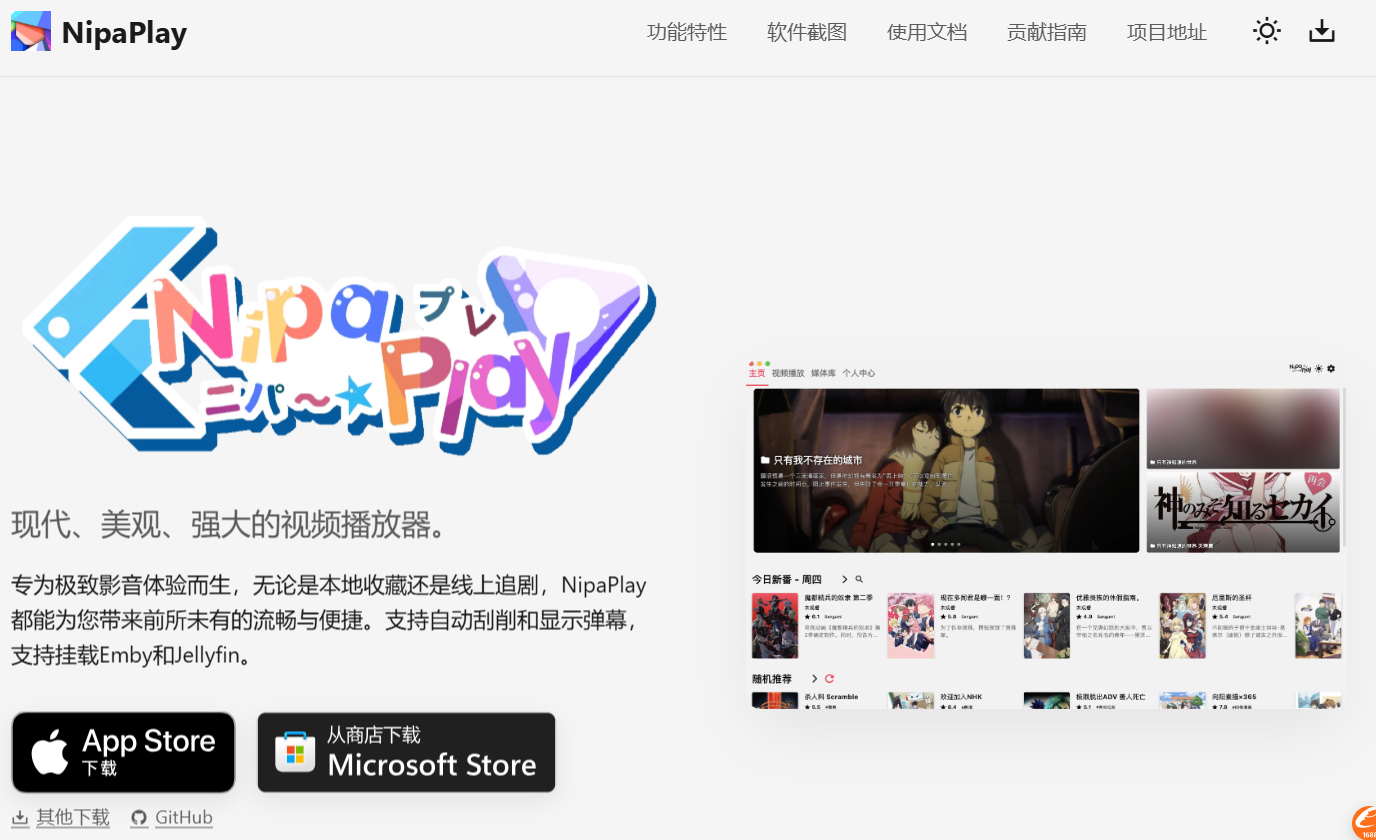Click the red refresh icon beside 随机推荐
This screenshot has width=1376, height=840.
click(x=829, y=679)
